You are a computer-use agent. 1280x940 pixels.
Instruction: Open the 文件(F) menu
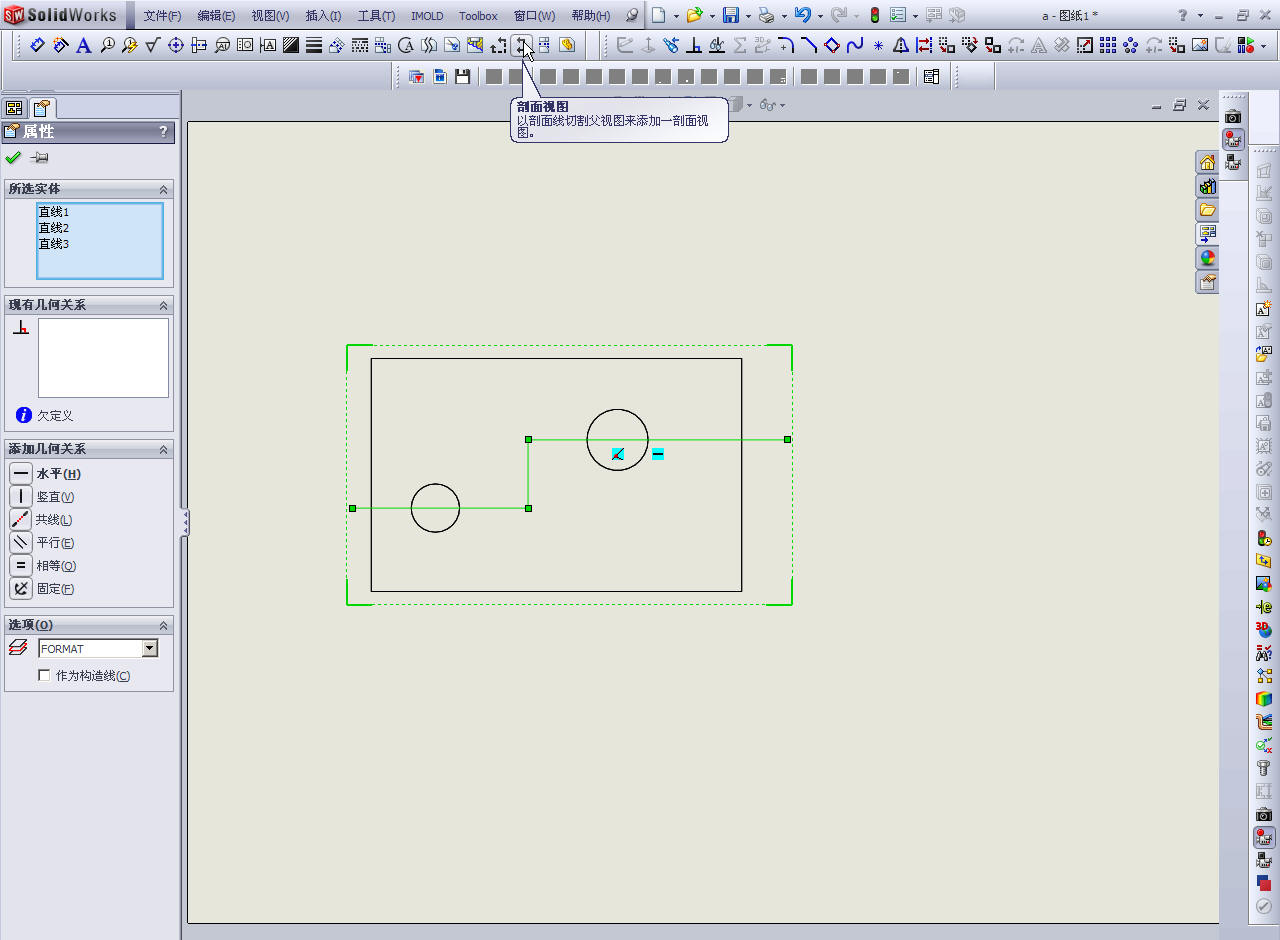click(162, 16)
